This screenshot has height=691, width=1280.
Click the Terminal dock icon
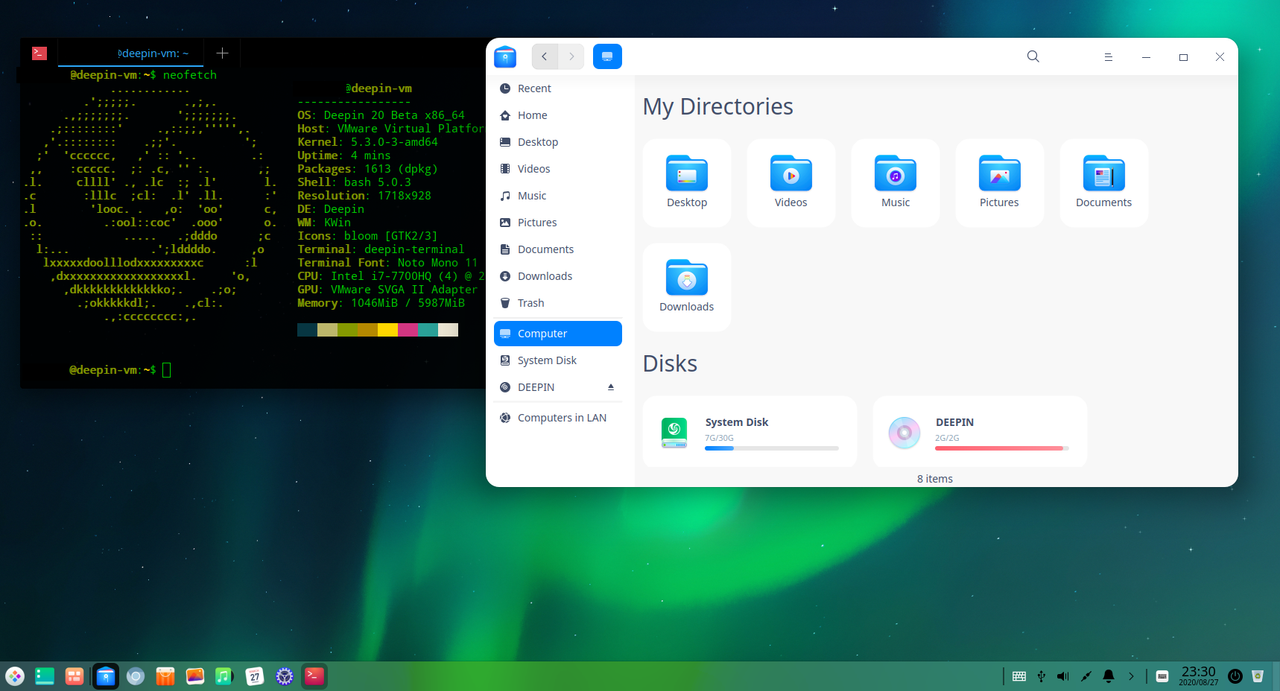click(314, 676)
